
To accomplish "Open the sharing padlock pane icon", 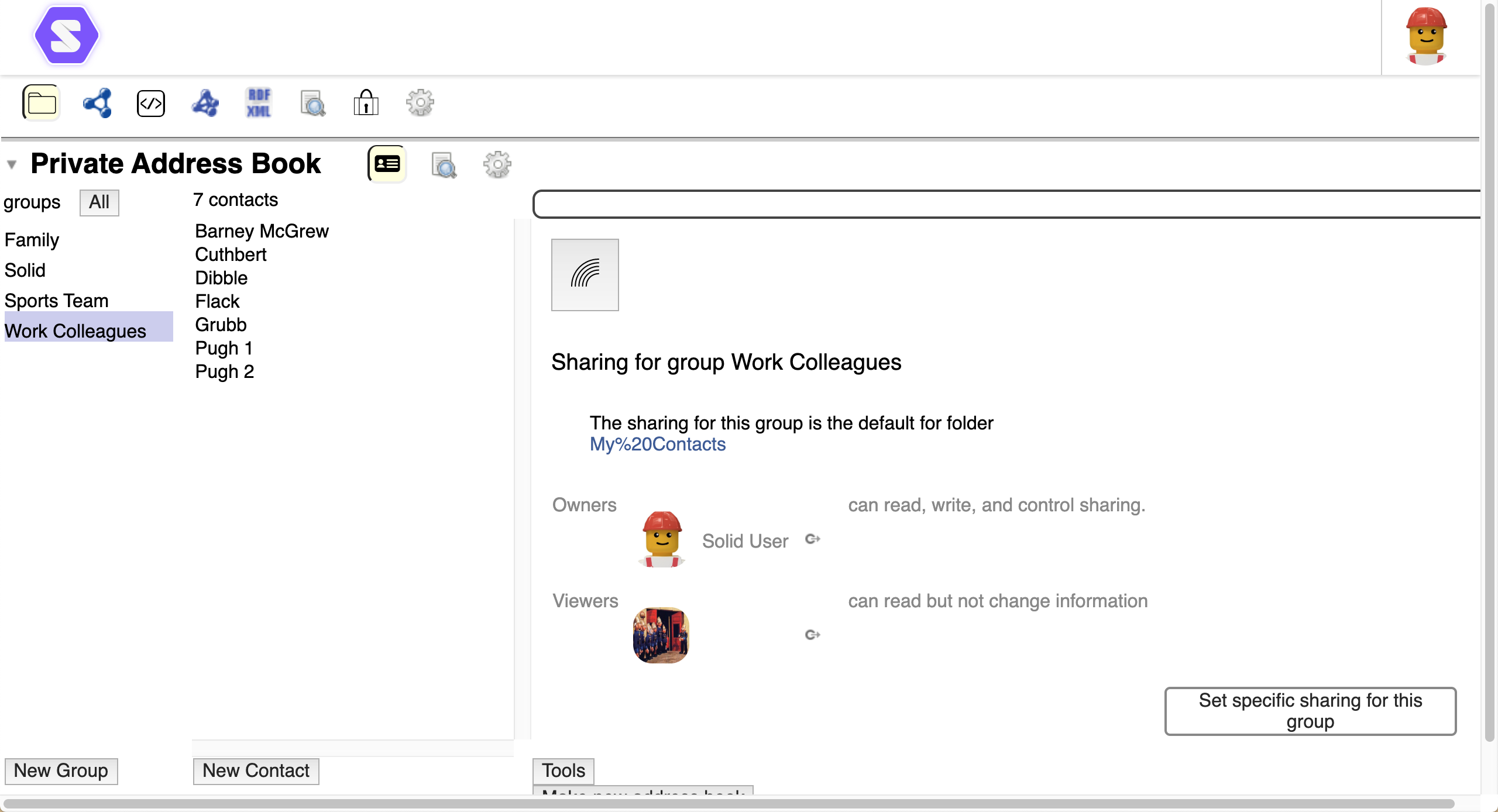I will (366, 103).
